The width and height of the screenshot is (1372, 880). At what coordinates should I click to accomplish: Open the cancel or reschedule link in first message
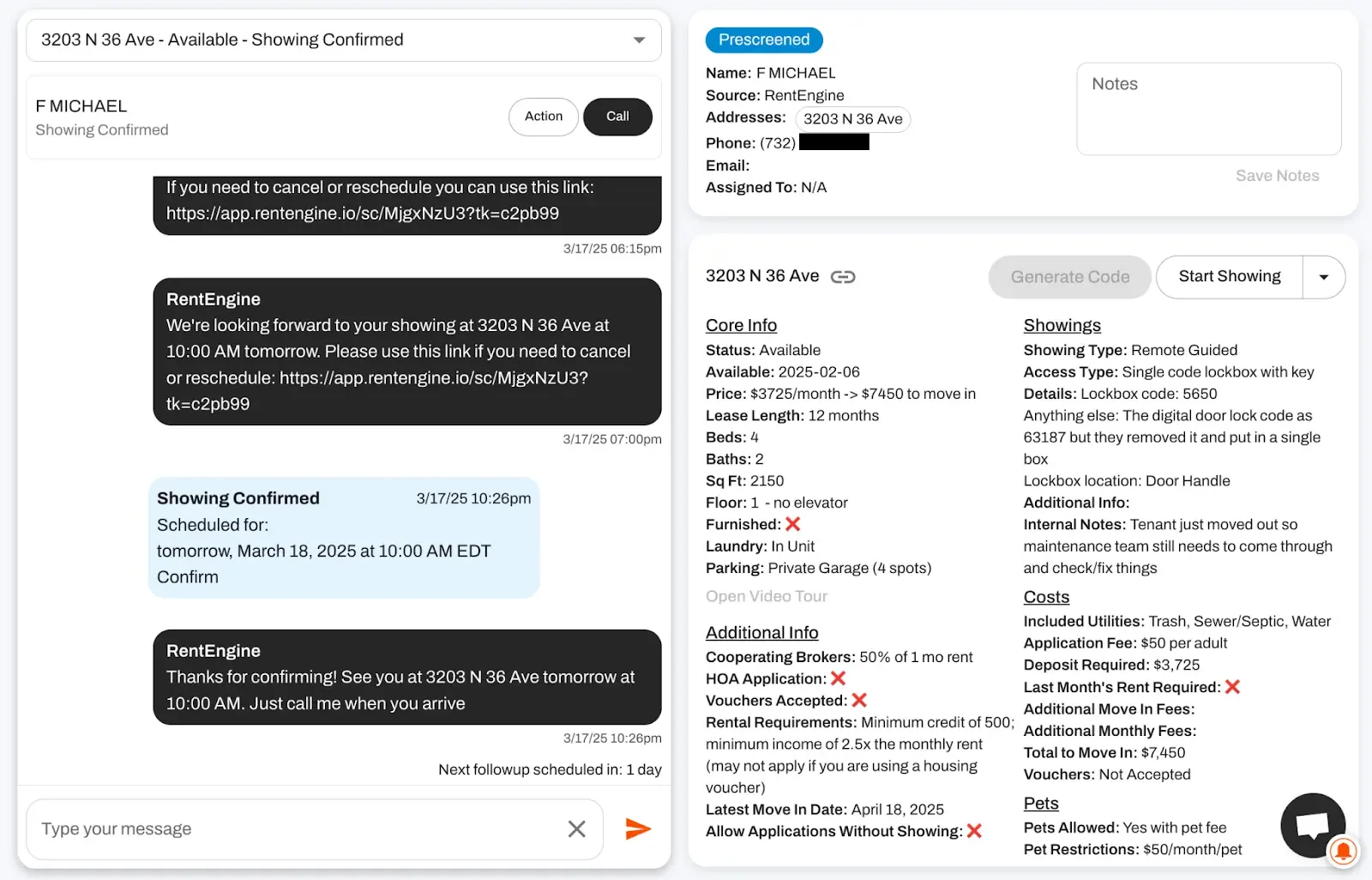click(x=363, y=214)
